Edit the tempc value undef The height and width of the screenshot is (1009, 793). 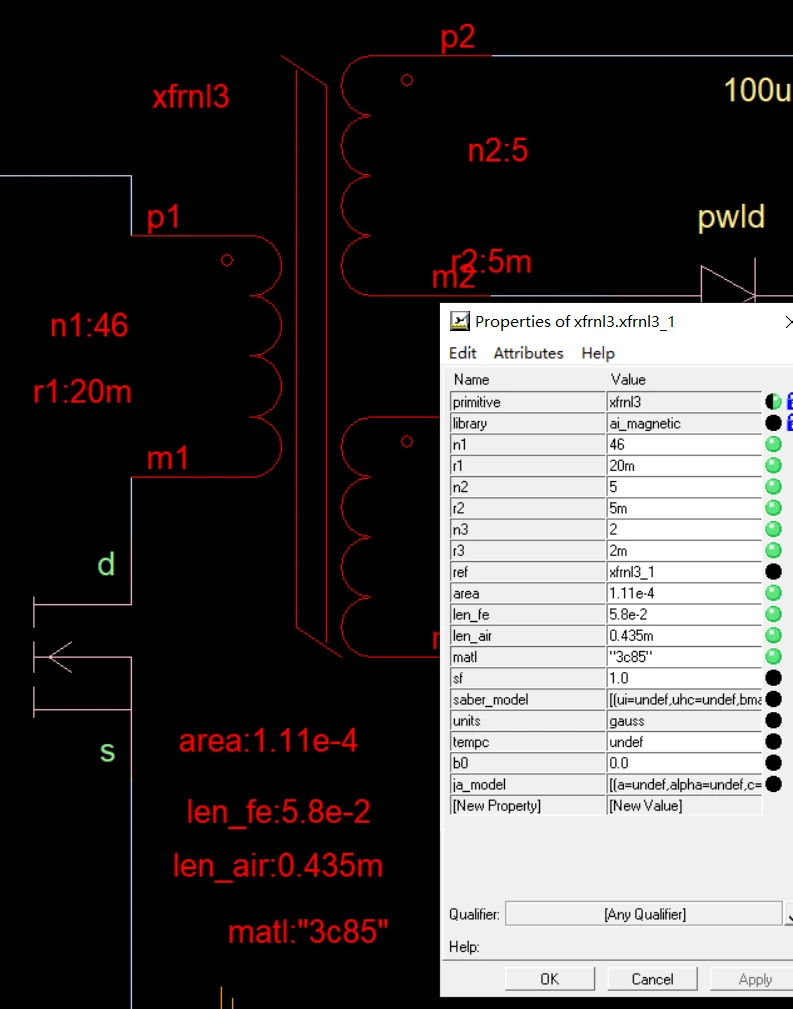pyautogui.click(x=684, y=742)
